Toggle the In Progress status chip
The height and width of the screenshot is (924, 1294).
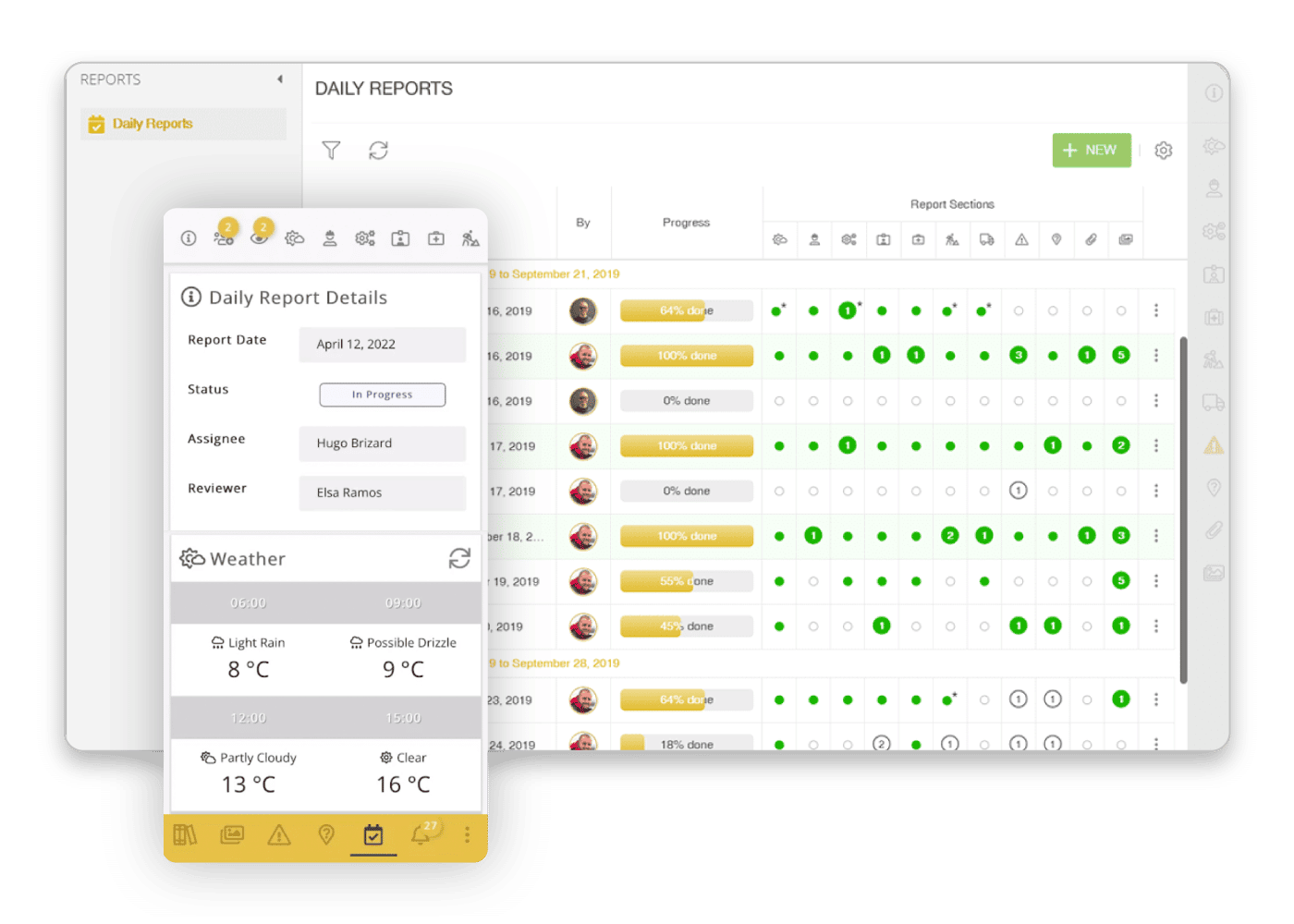pos(382,395)
